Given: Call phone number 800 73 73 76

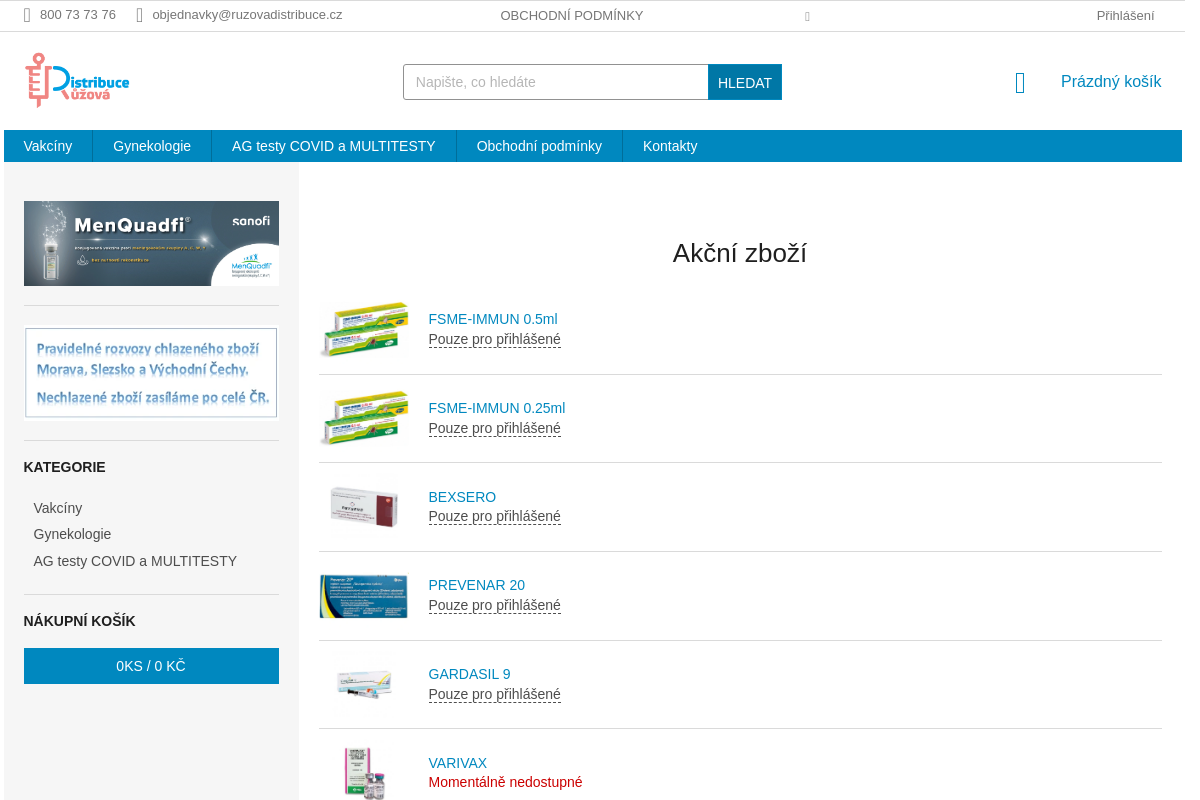Looking at the screenshot, I should pos(78,15).
